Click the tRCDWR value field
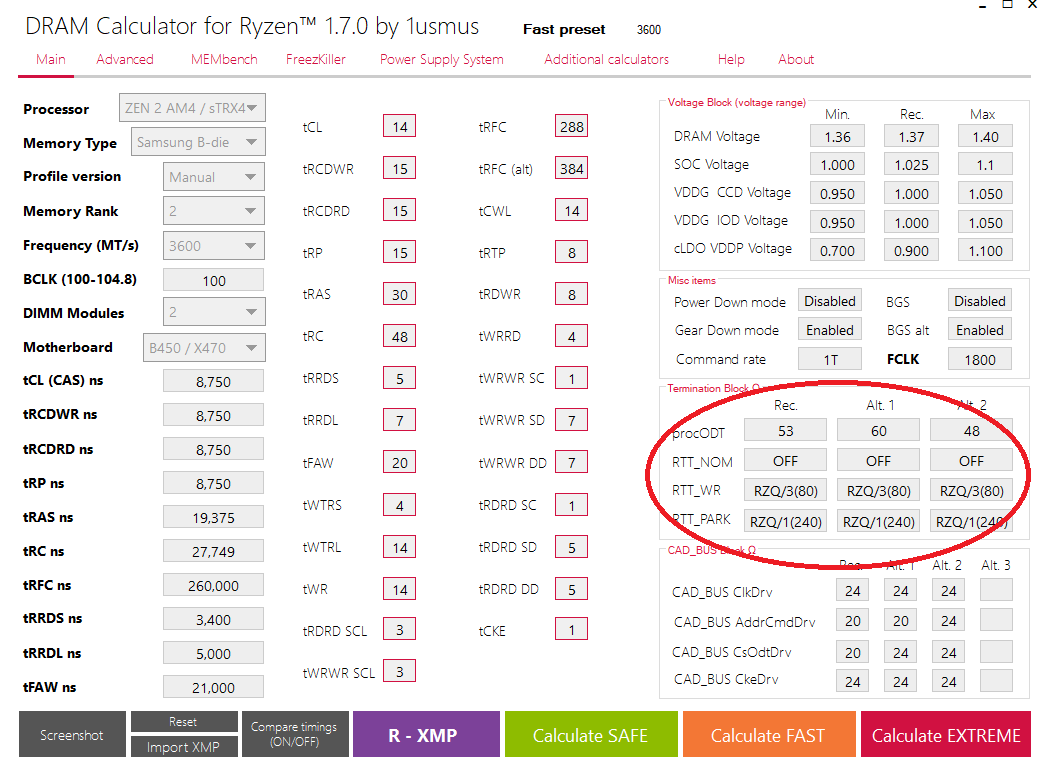 click(x=400, y=168)
